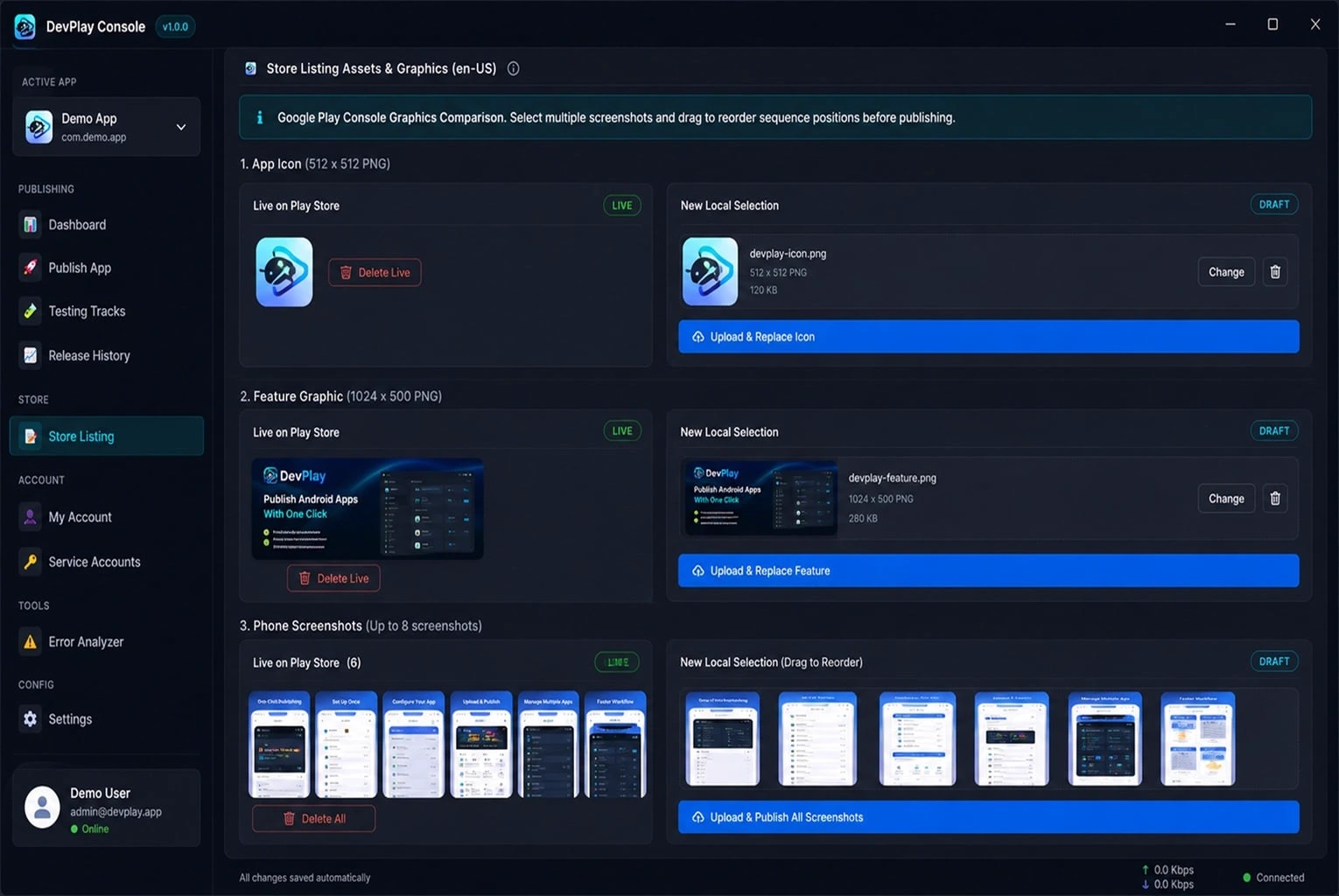The image size is (1339, 896).
Task: Click the Settings gear icon
Action: 31,719
